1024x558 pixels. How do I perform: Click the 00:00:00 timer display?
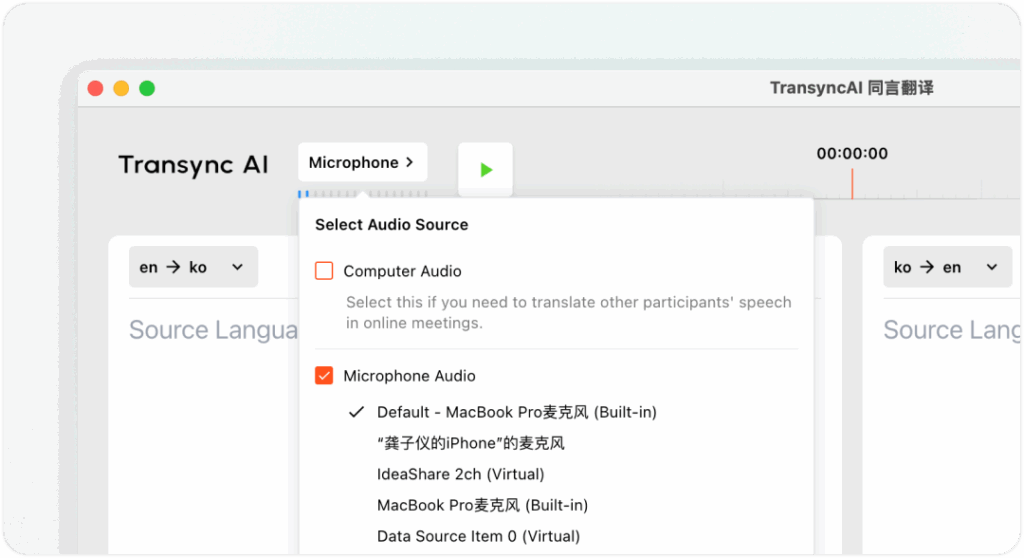(852, 153)
